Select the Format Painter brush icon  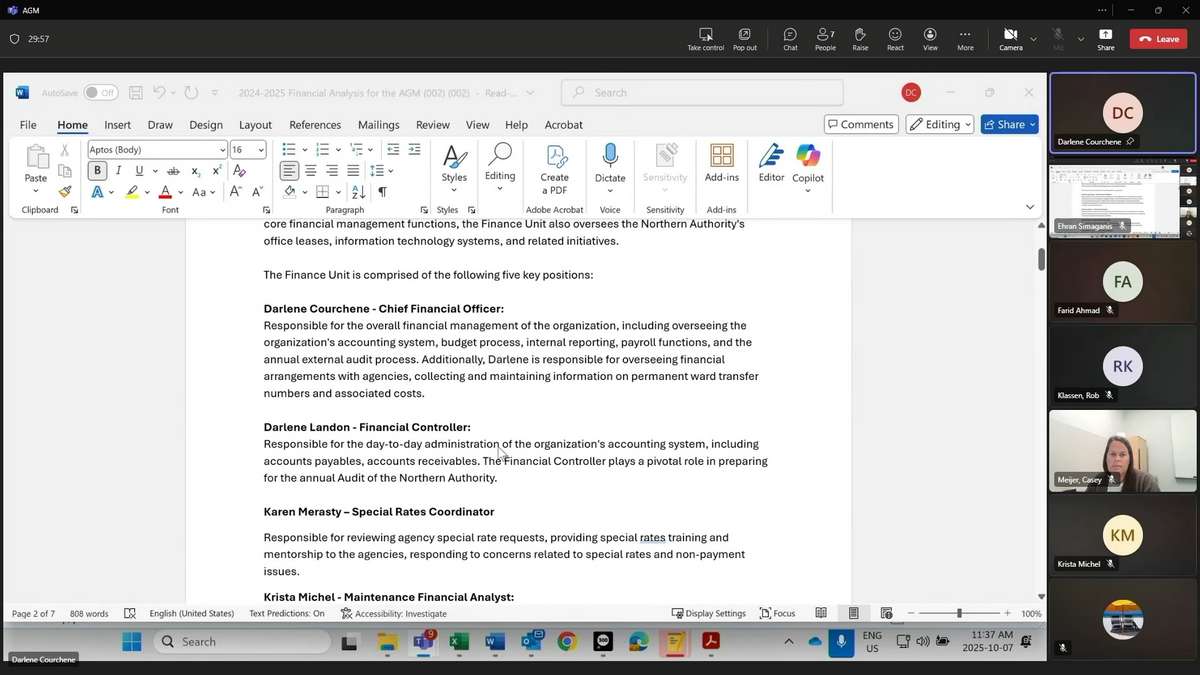click(65, 192)
